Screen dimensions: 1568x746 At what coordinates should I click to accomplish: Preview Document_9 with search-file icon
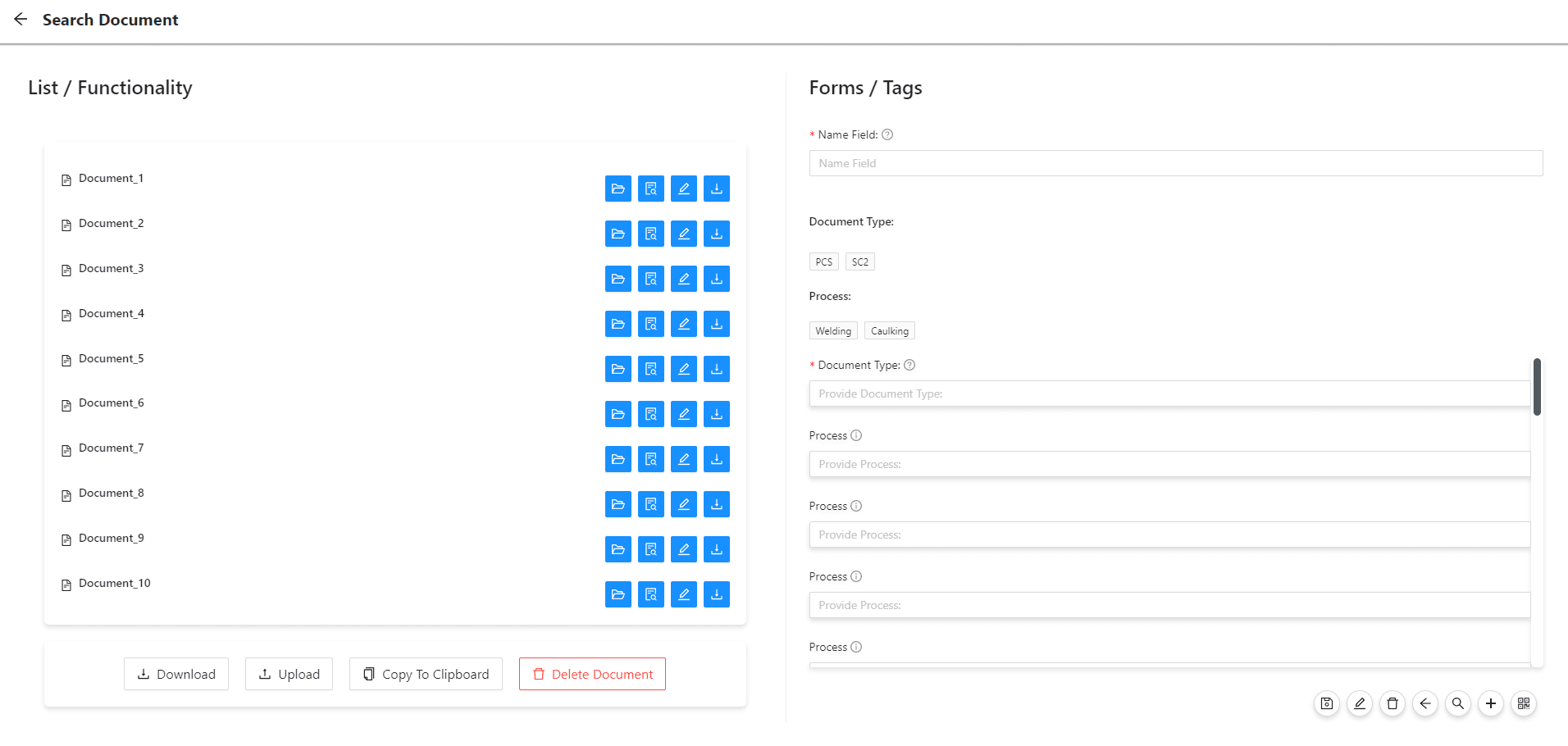tap(651, 549)
